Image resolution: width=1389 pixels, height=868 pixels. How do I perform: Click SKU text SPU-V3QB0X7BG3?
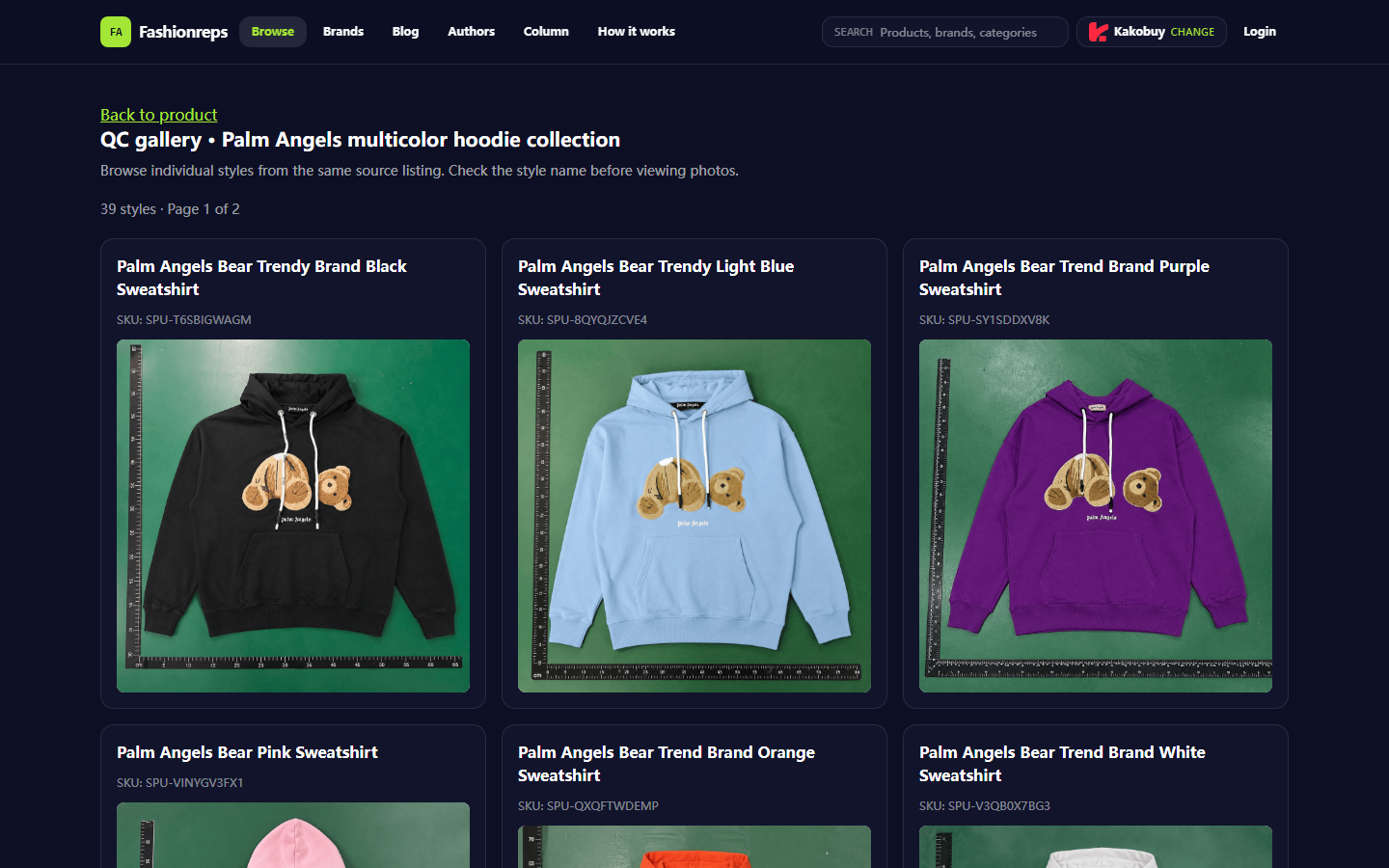click(x=985, y=806)
